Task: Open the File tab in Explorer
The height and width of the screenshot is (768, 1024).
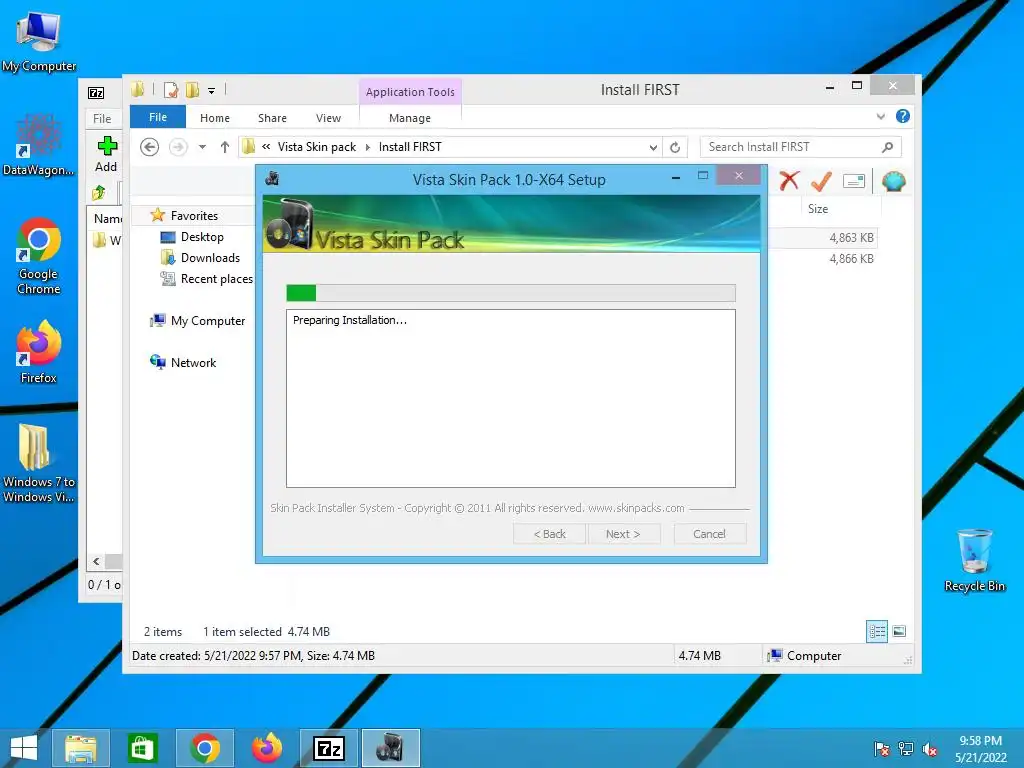Action: (x=158, y=117)
